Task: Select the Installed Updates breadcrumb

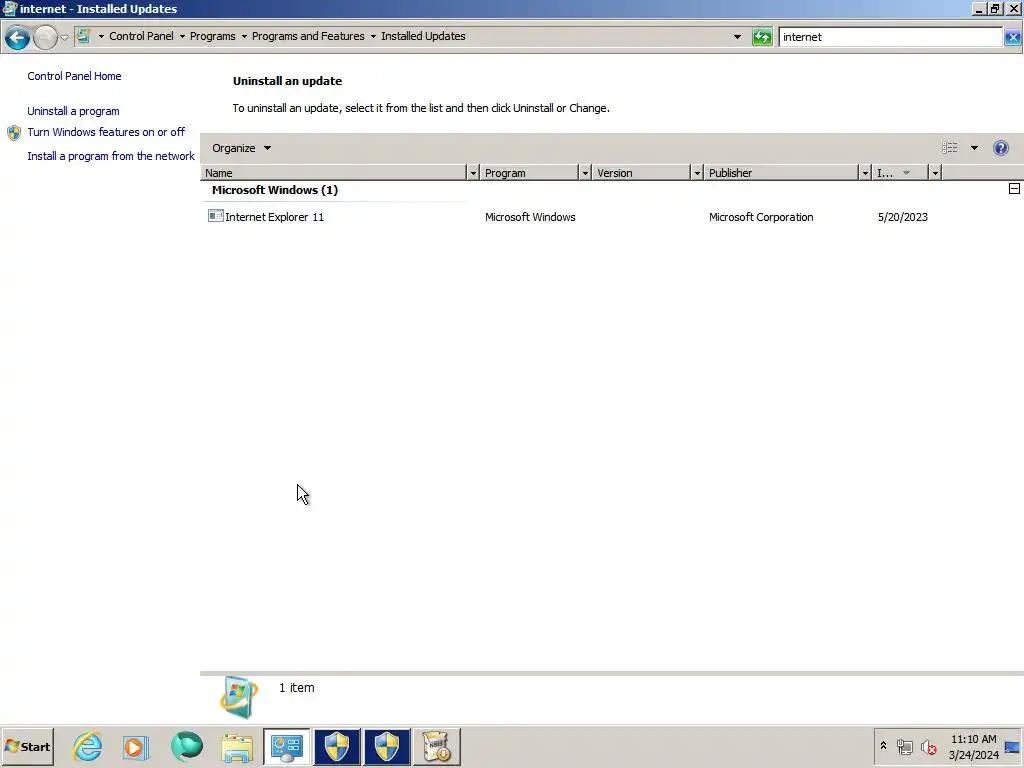Action: [x=423, y=36]
